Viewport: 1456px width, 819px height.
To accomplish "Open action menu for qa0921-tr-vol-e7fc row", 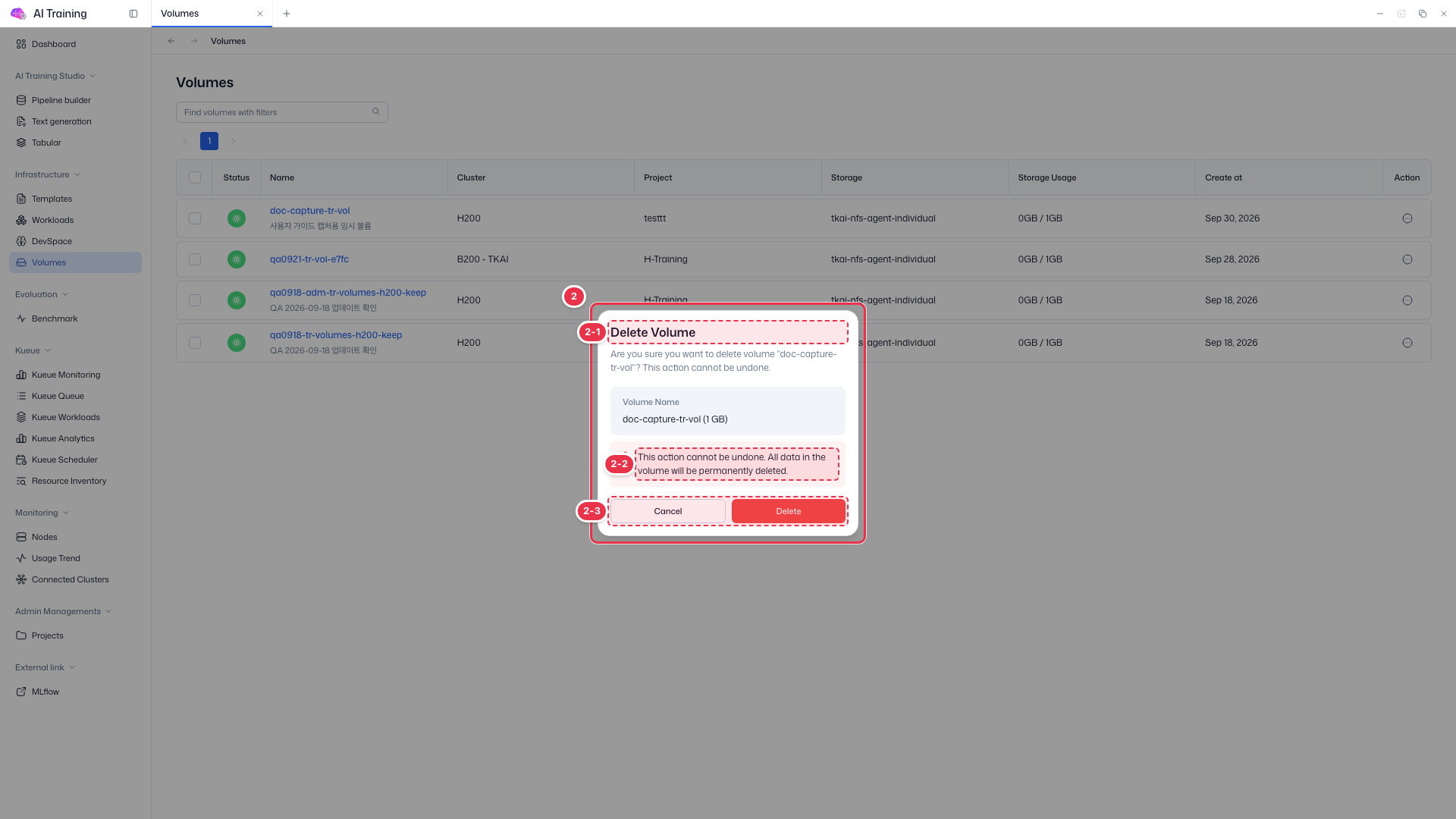I will click(1407, 259).
